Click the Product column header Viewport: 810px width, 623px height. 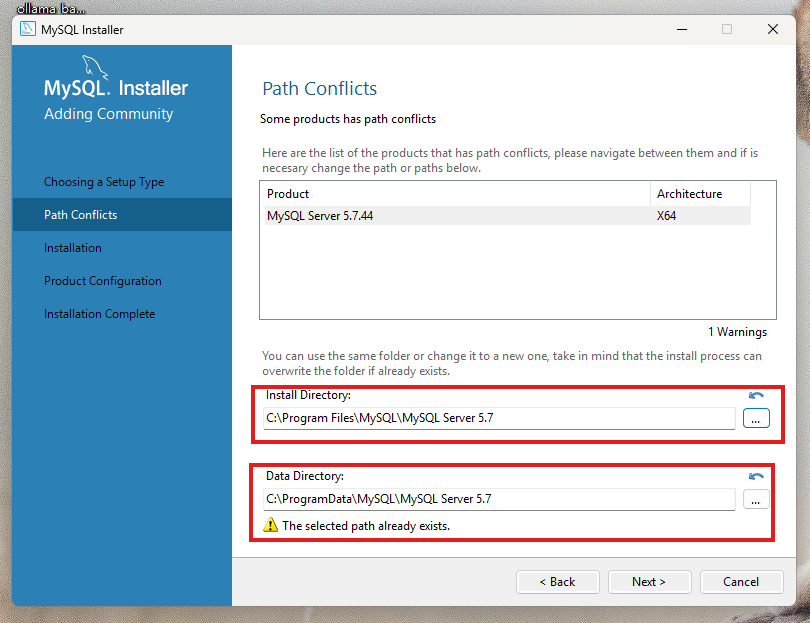pos(457,194)
